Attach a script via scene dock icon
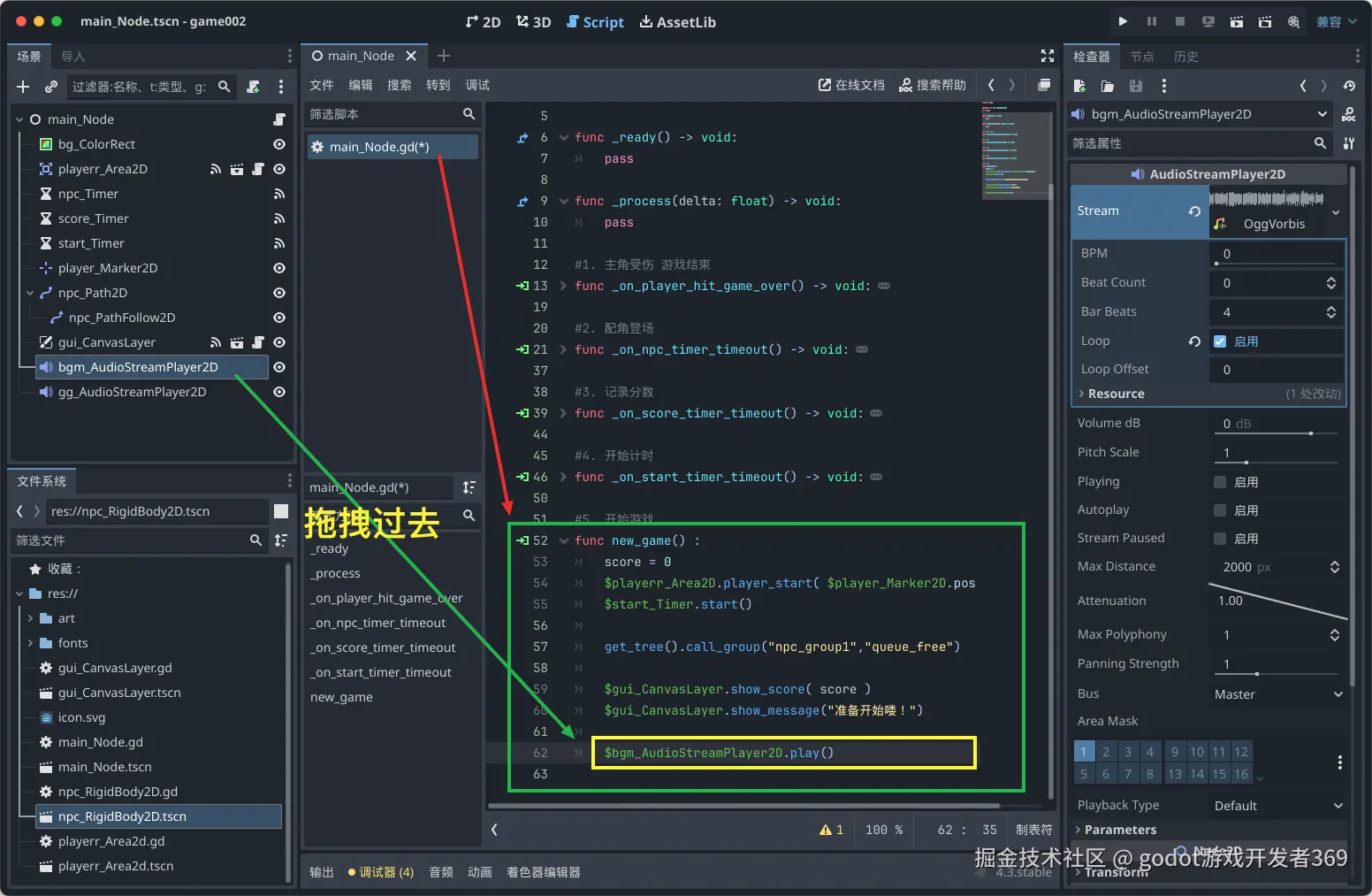Image resolution: width=1372 pixels, height=896 pixels. (x=254, y=87)
